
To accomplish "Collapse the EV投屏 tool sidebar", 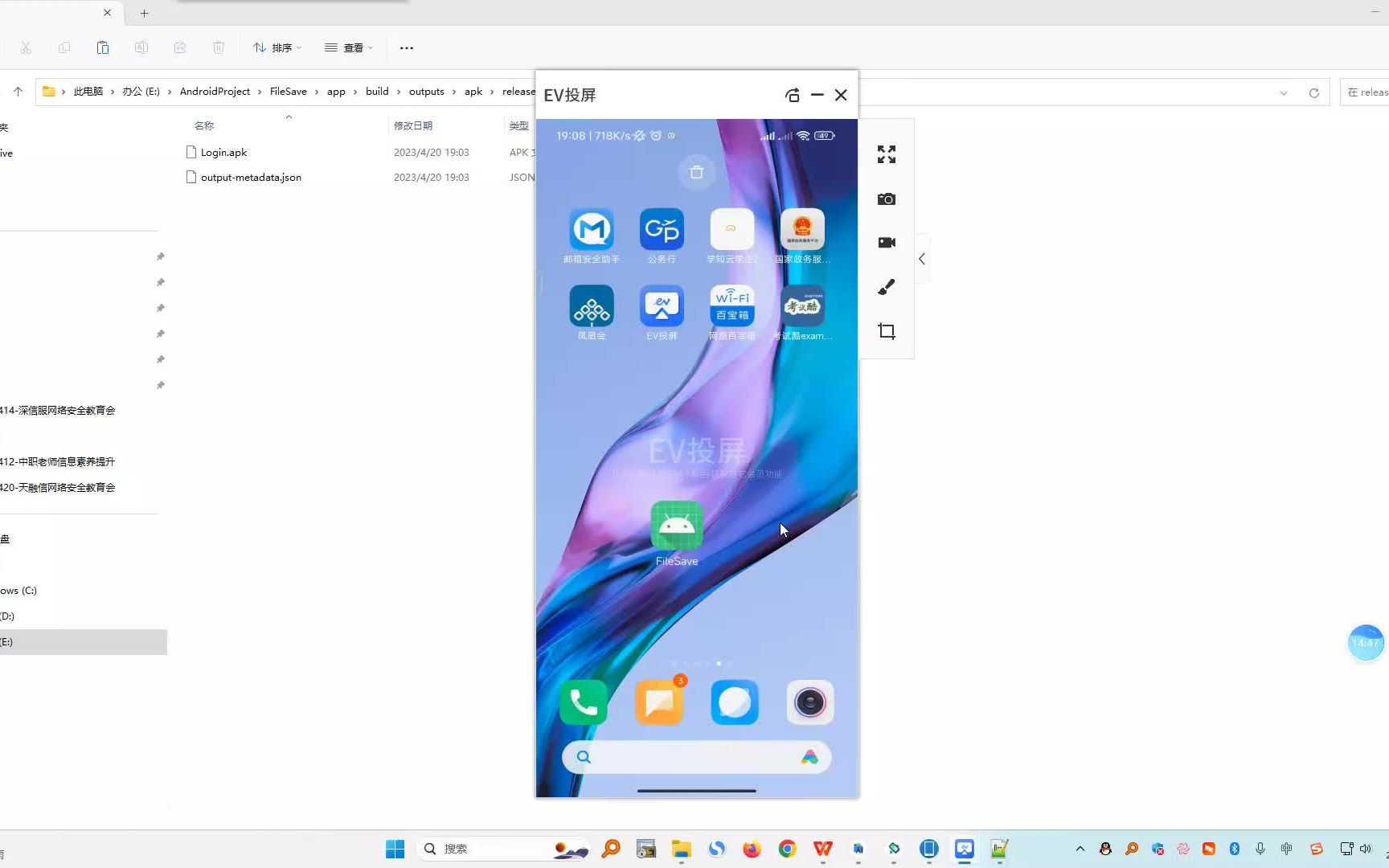I will coord(921,259).
